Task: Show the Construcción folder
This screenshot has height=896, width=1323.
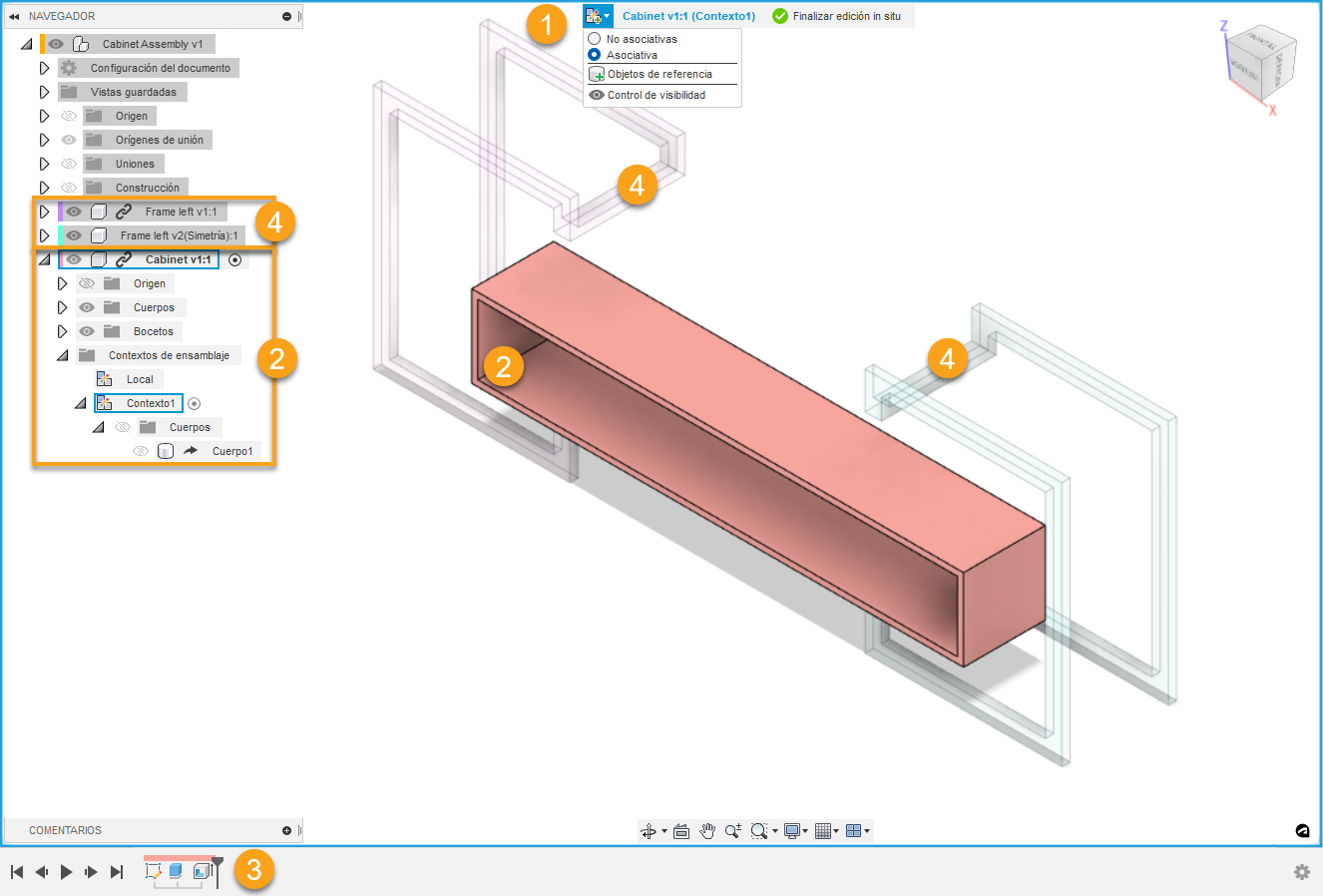Action: tap(69, 188)
